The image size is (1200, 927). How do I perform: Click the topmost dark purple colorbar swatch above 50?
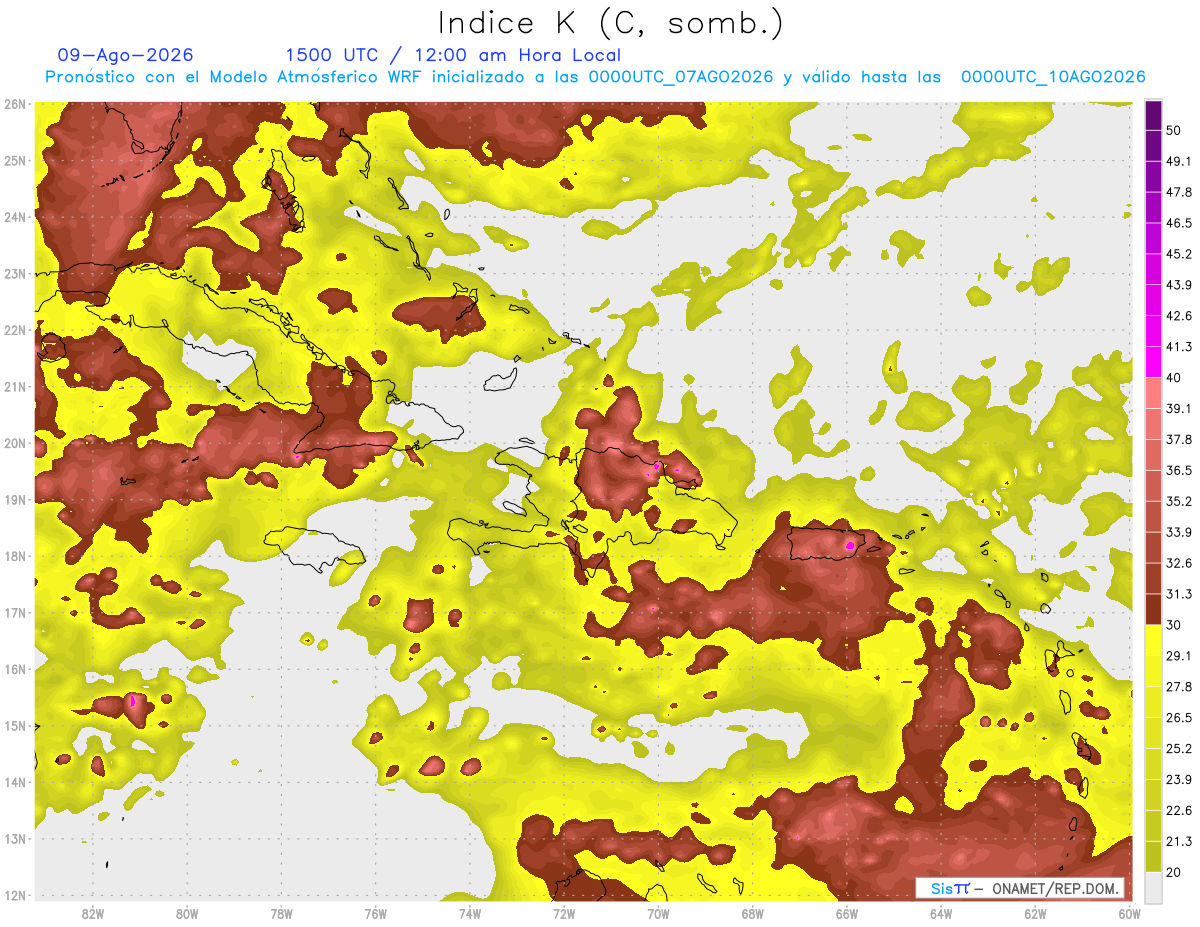1153,115
